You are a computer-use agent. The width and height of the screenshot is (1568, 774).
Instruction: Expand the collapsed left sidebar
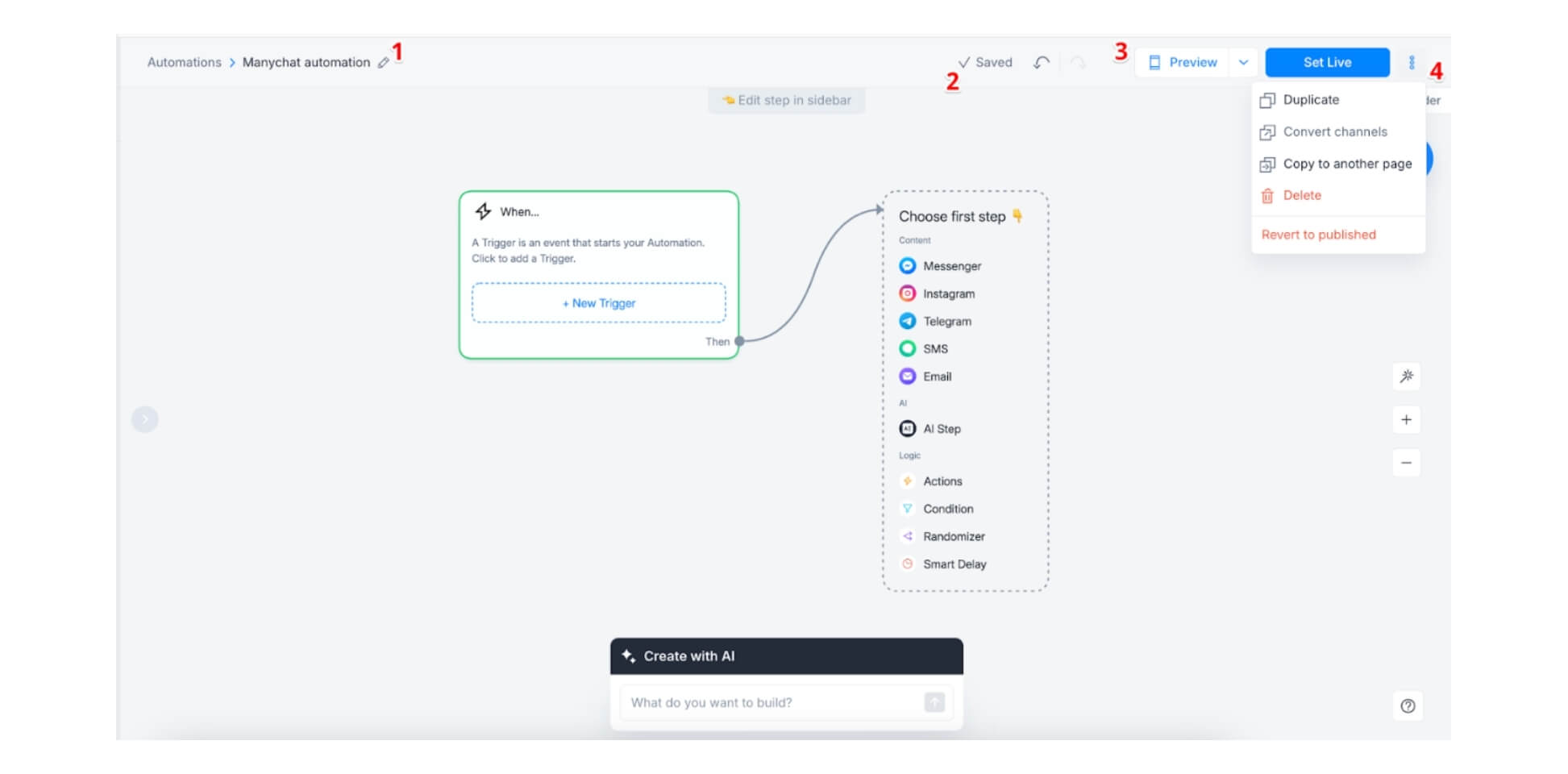pos(145,419)
